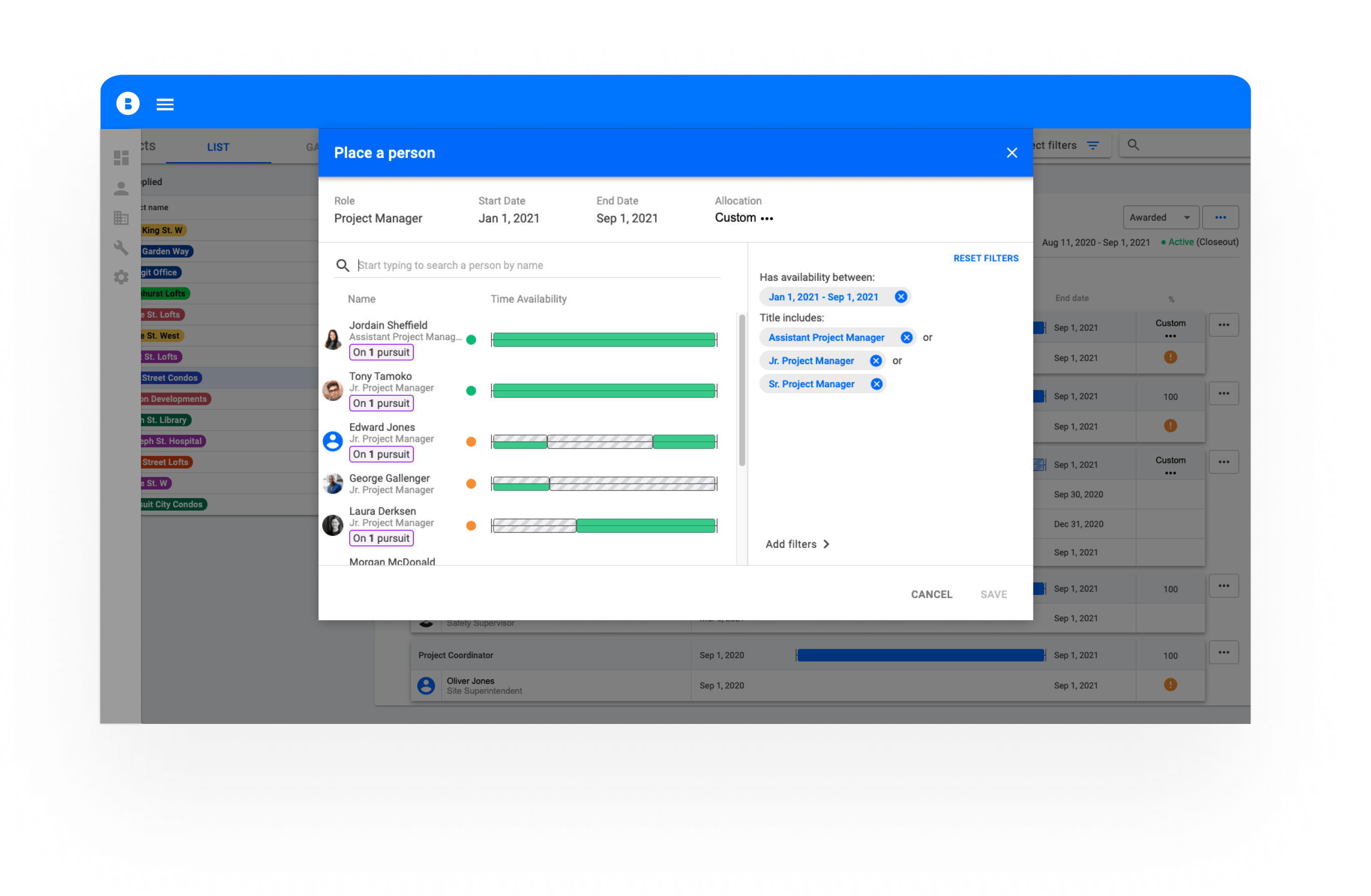Image resolution: width=1371 pixels, height=896 pixels.
Task: Close the Place a person dialog
Action: pyautogui.click(x=1011, y=153)
